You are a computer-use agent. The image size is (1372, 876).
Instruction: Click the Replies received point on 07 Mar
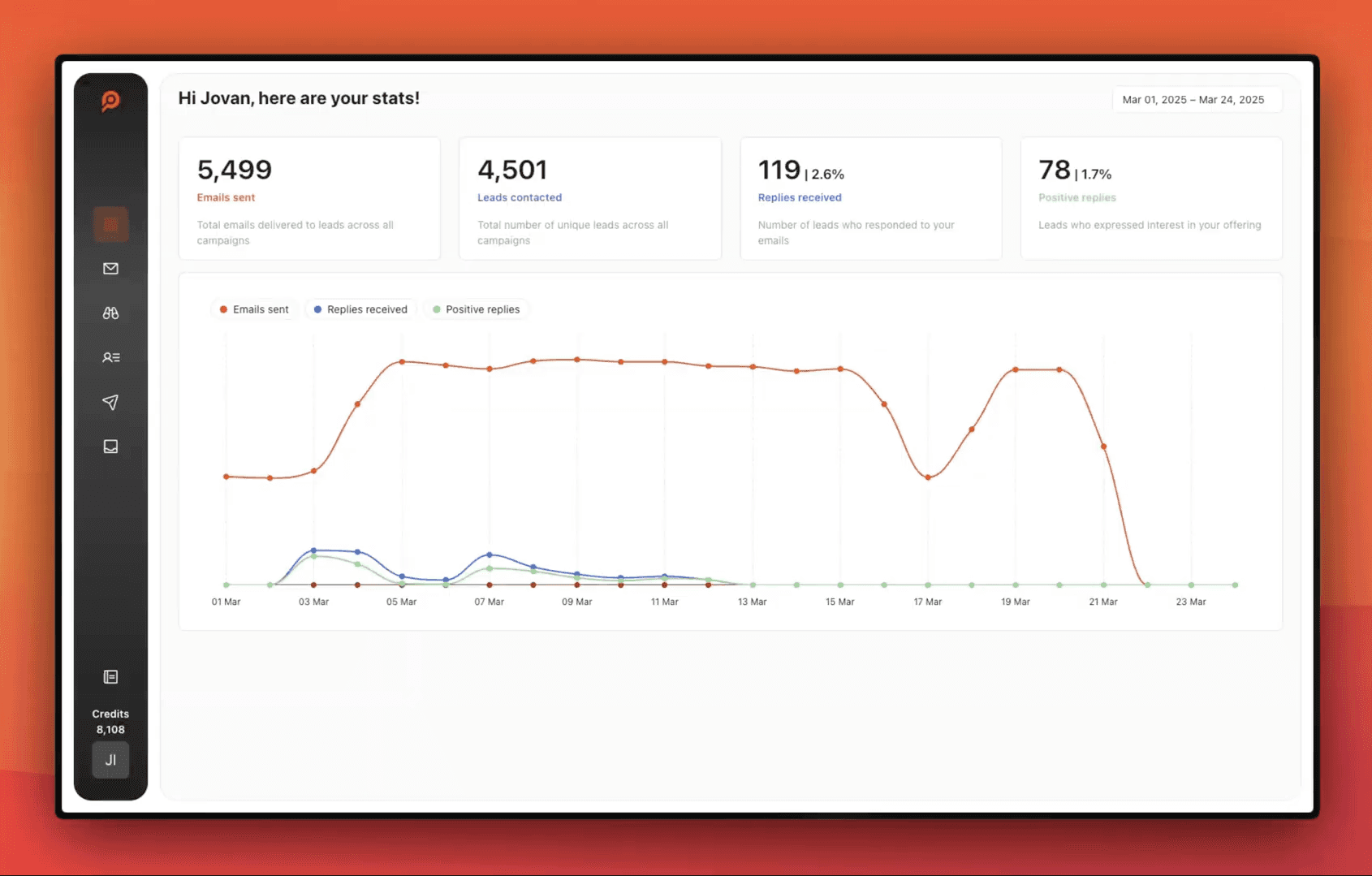(x=490, y=555)
